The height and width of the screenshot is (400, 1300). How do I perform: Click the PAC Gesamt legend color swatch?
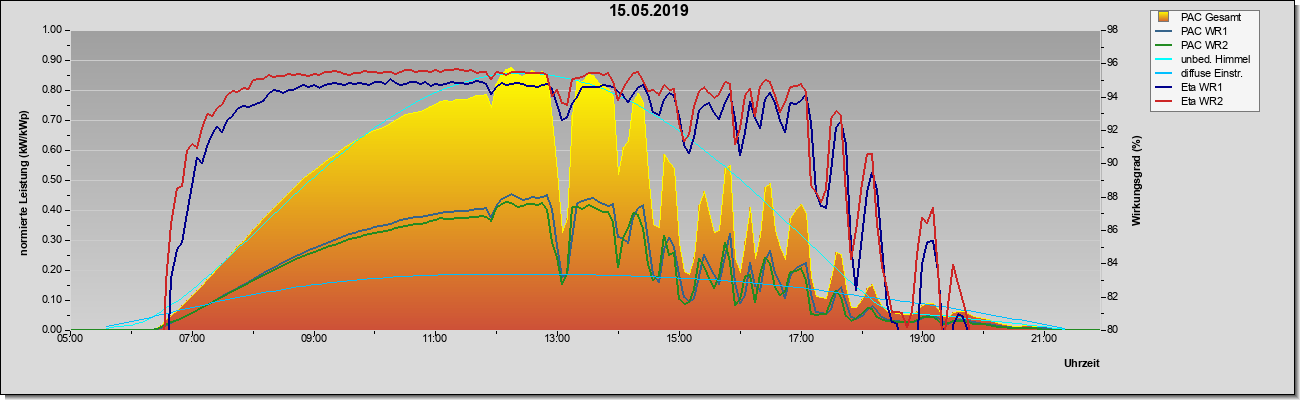coord(1165,17)
